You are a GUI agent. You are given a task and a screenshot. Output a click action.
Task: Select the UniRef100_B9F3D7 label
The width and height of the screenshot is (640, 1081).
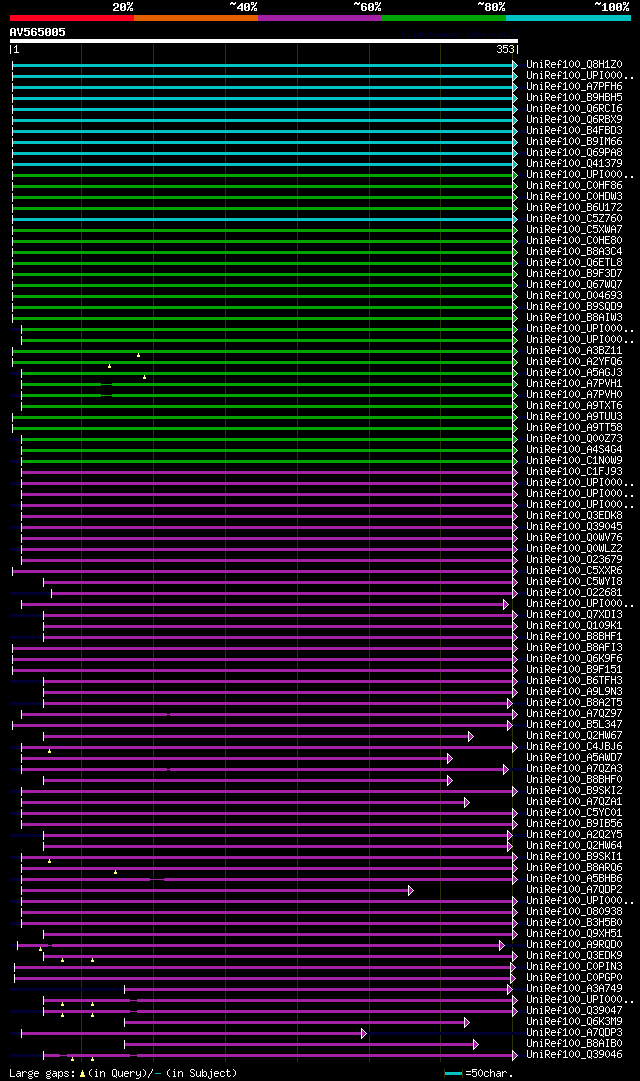point(574,274)
